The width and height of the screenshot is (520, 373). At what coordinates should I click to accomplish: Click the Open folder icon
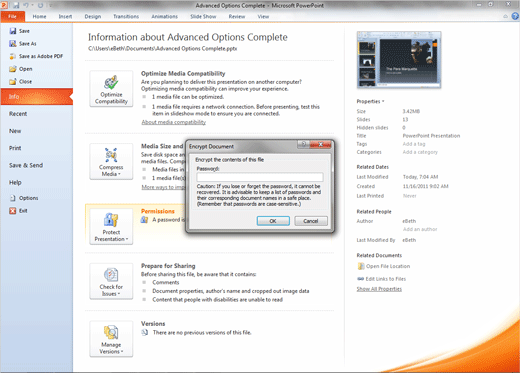pos(13,69)
